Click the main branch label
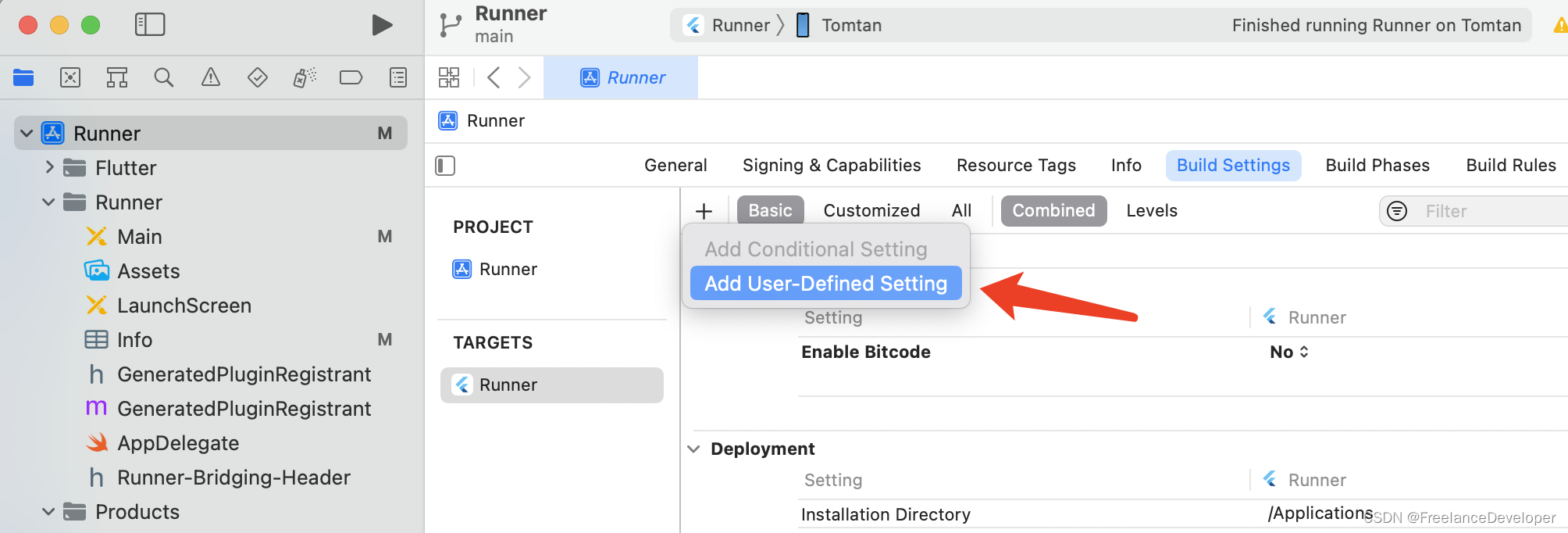Image resolution: width=1568 pixels, height=533 pixels. tap(494, 37)
